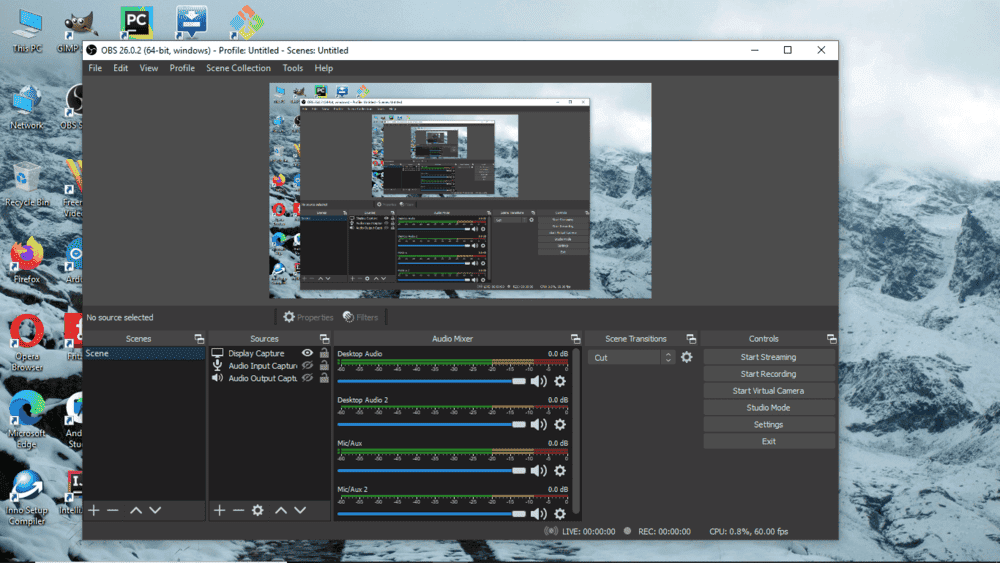Mute the Desktop Audio 2 speaker
The width and height of the screenshot is (1000, 563).
point(539,425)
